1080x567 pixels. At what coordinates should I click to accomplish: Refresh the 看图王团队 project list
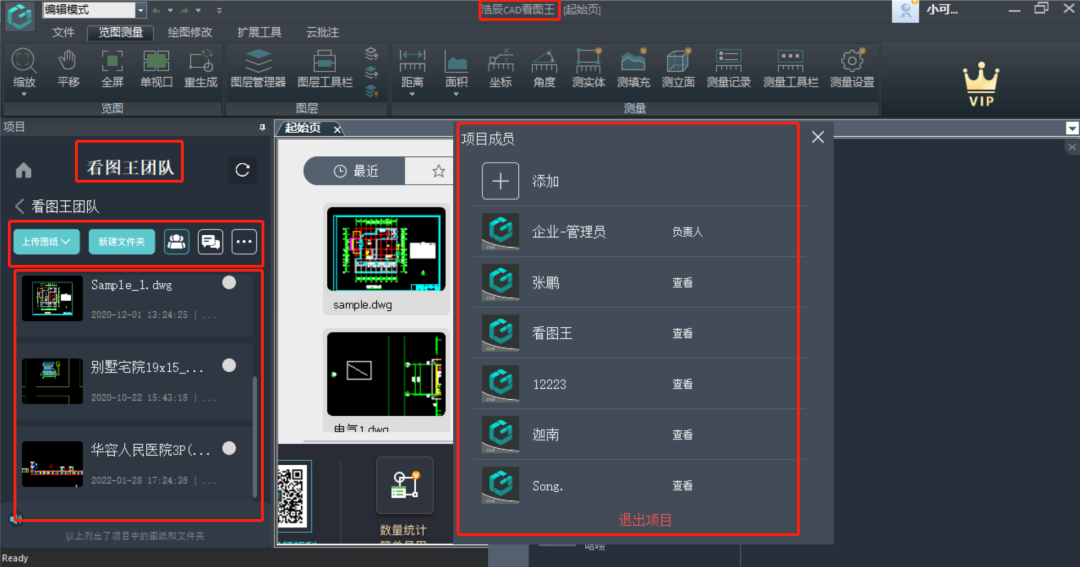click(242, 169)
